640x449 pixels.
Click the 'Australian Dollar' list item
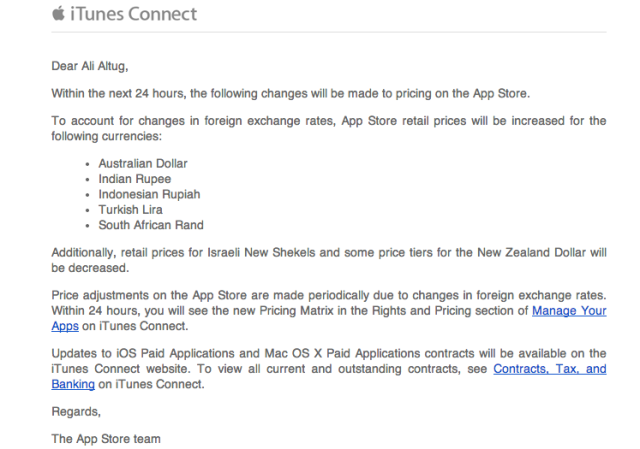[143, 164]
